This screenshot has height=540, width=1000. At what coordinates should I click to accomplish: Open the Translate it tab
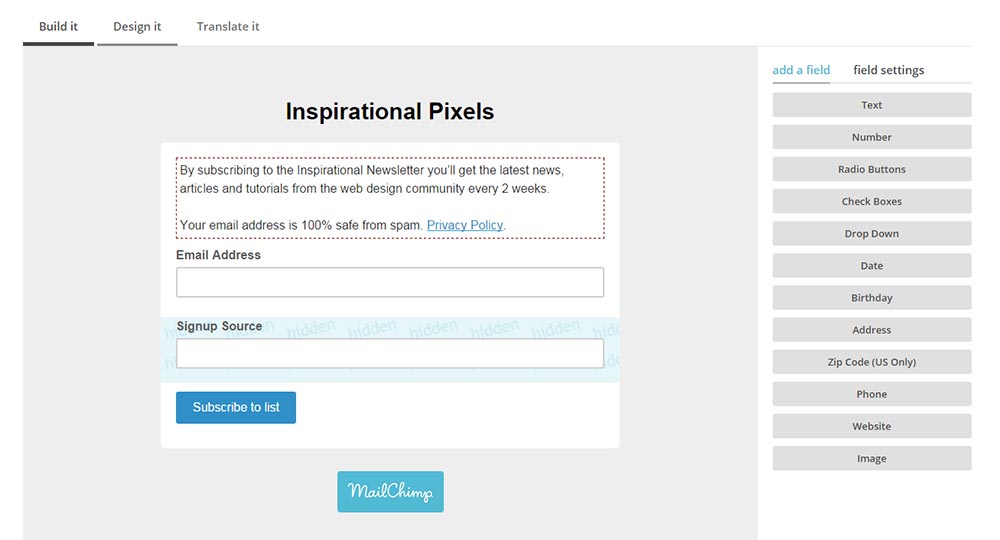[228, 27]
